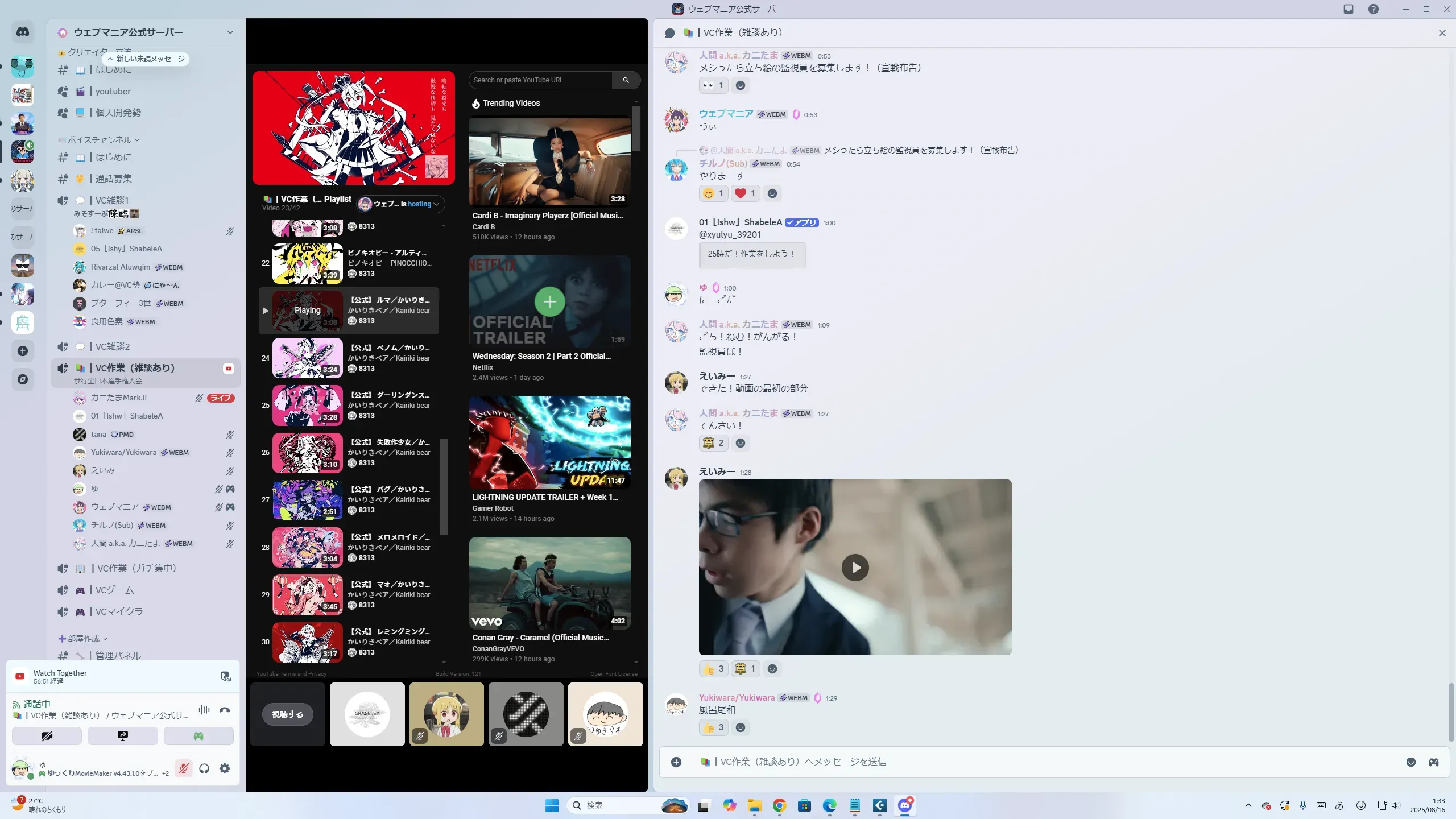Play the video attachment from えいみー
The width and height of the screenshot is (1456, 819).
855,568
